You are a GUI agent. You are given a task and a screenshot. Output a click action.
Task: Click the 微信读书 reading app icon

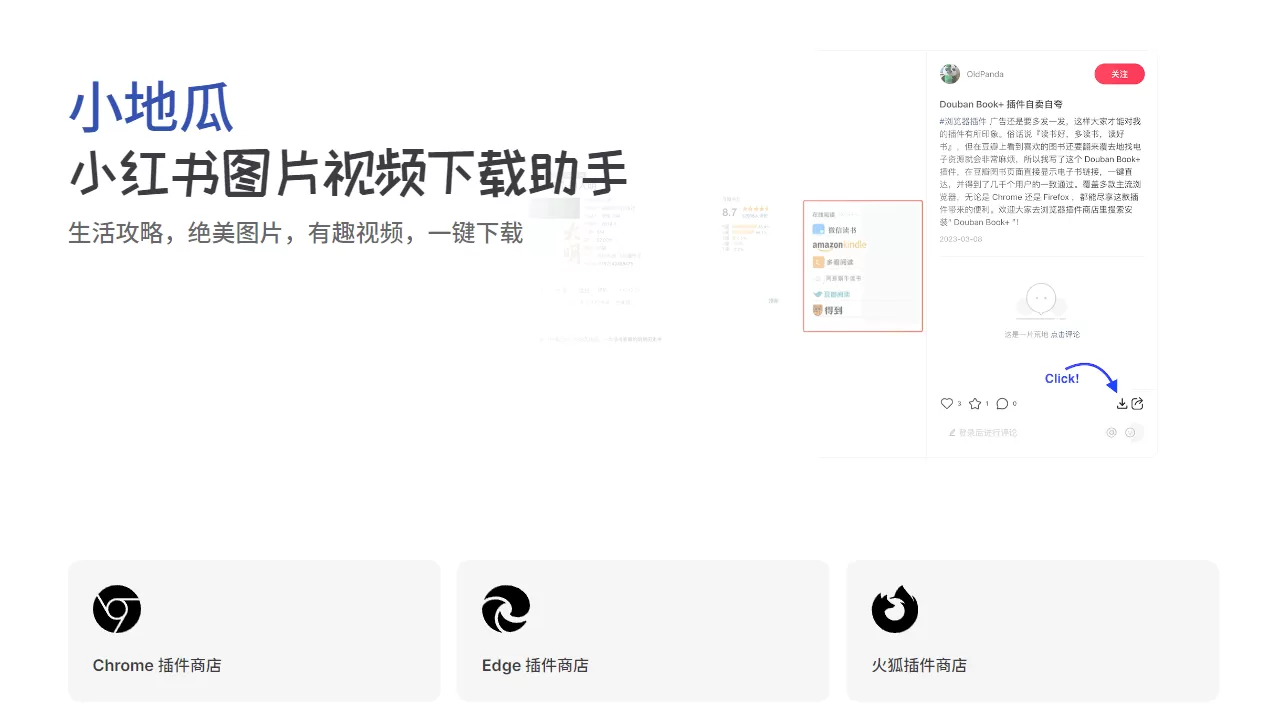point(818,229)
